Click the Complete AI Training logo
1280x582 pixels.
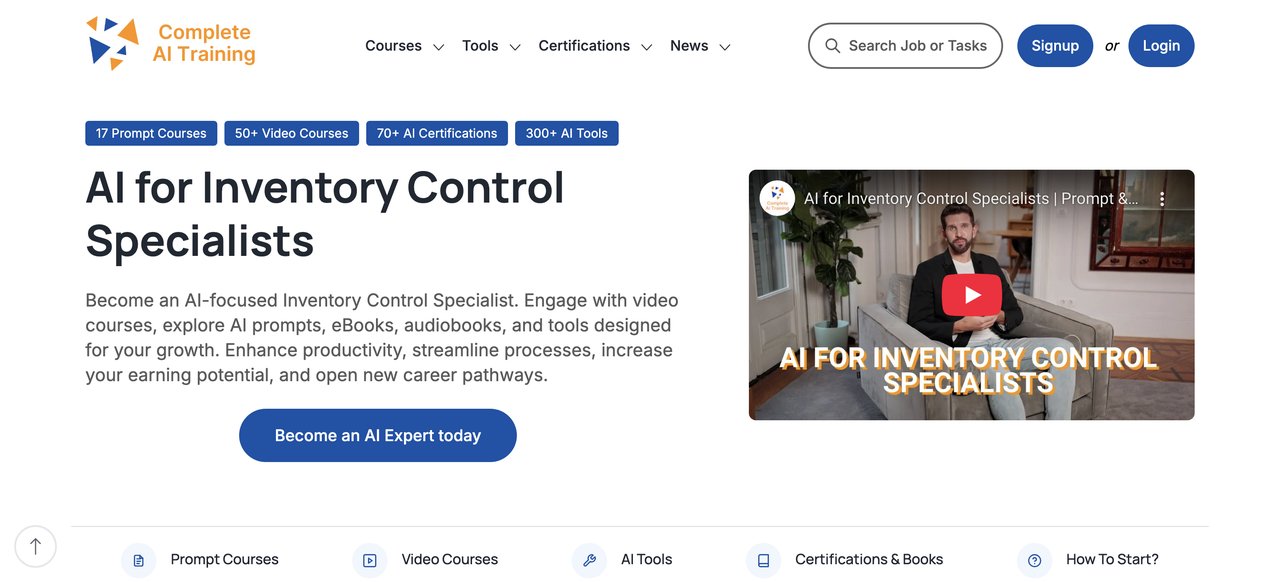point(171,44)
